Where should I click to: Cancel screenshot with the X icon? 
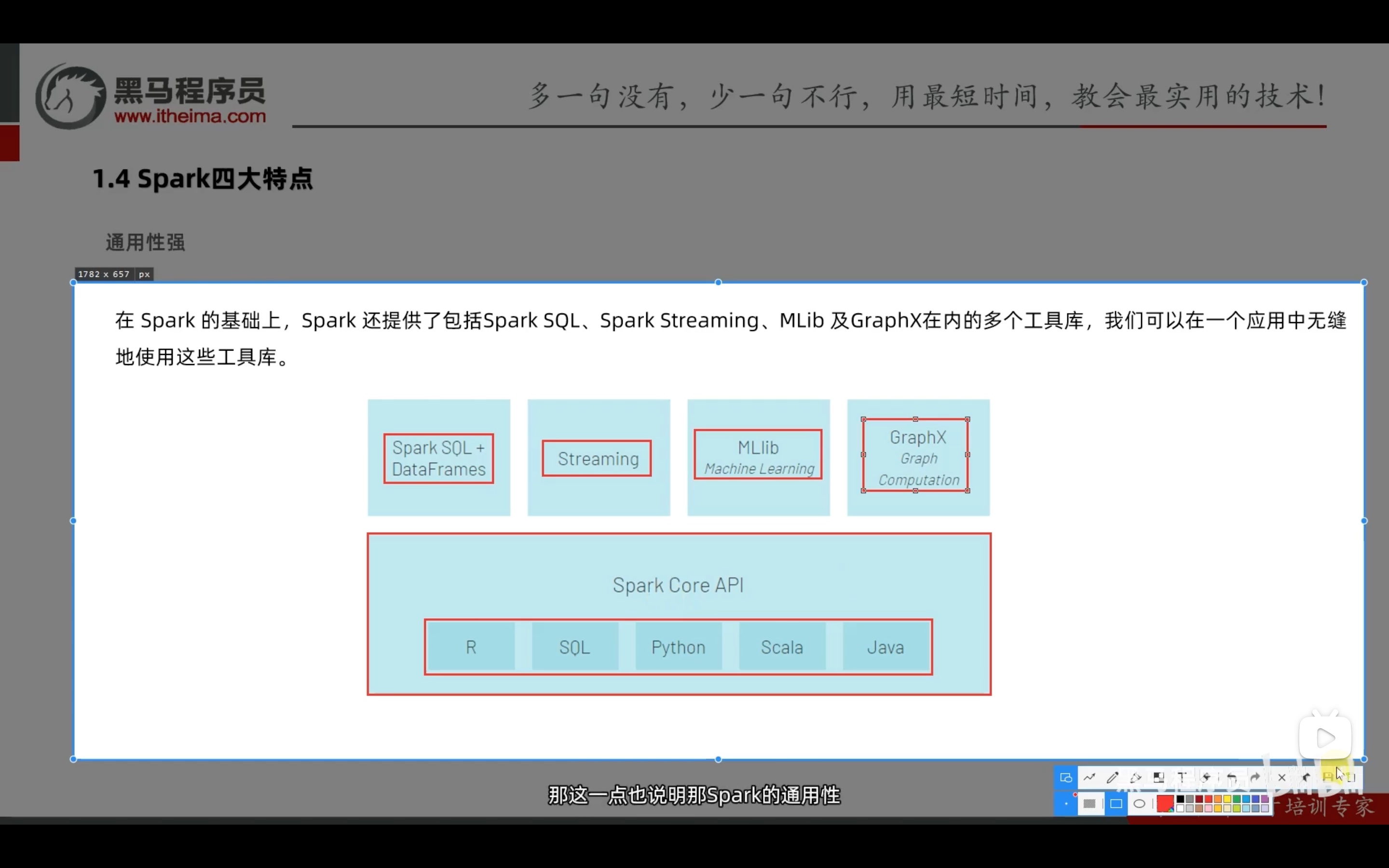pyautogui.click(x=1281, y=778)
